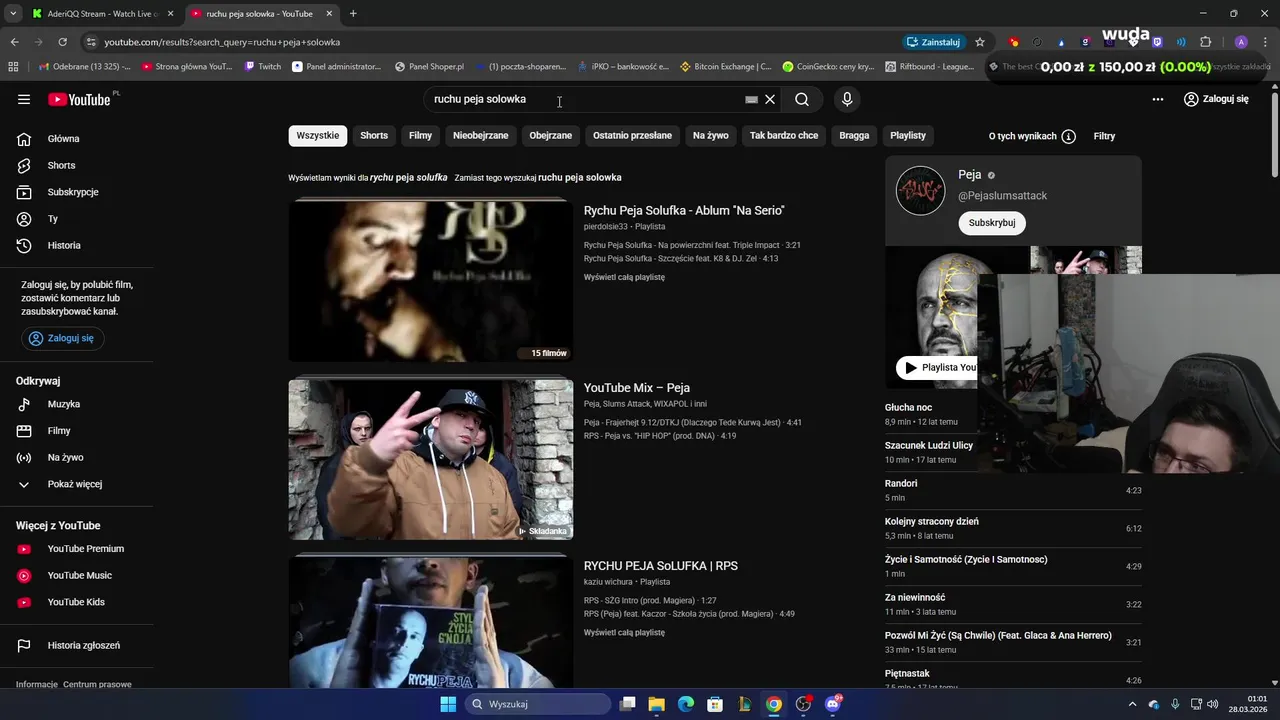Open on-screen keyboard icon in search box
Screen dimensions: 1280x720
[751, 99]
